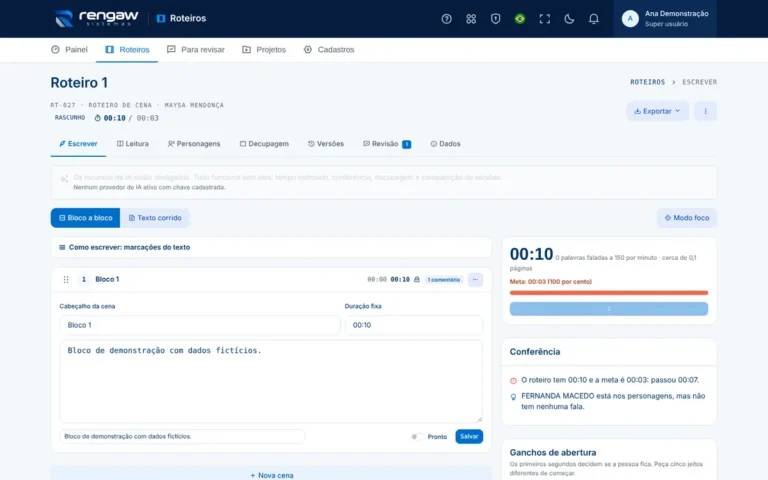768x480 pixels.
Task: Open Cadastros menu item
Action: click(x=329, y=49)
